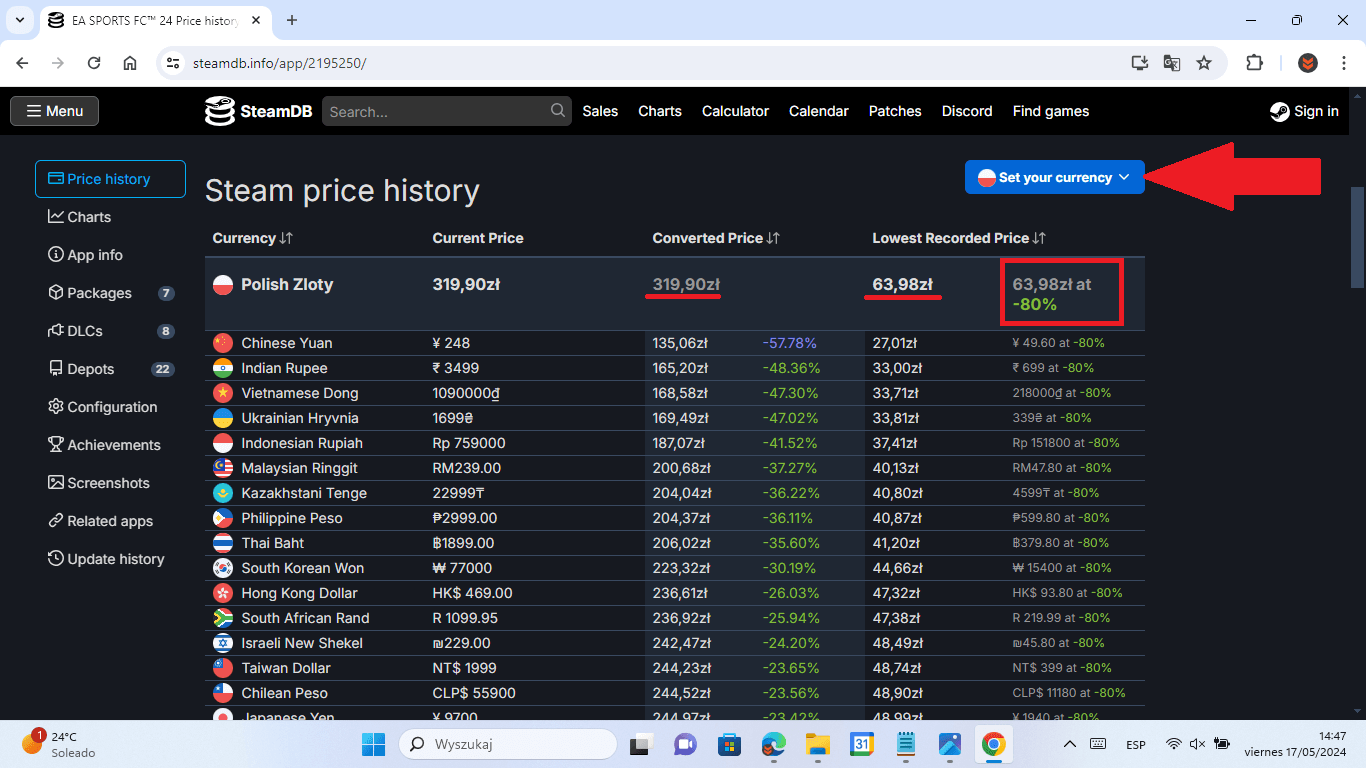
Task: Go to Sales in the top navigation
Action: (600, 111)
